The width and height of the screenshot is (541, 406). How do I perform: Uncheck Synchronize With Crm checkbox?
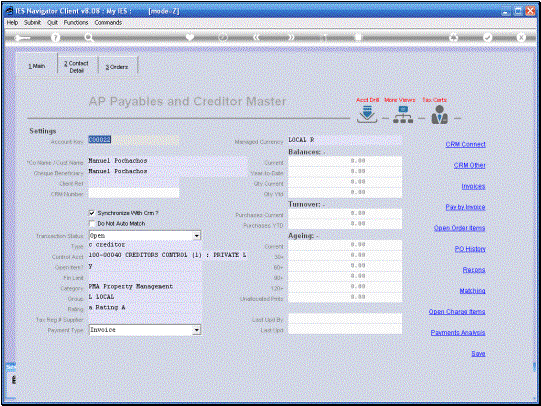pyautogui.click(x=92, y=213)
